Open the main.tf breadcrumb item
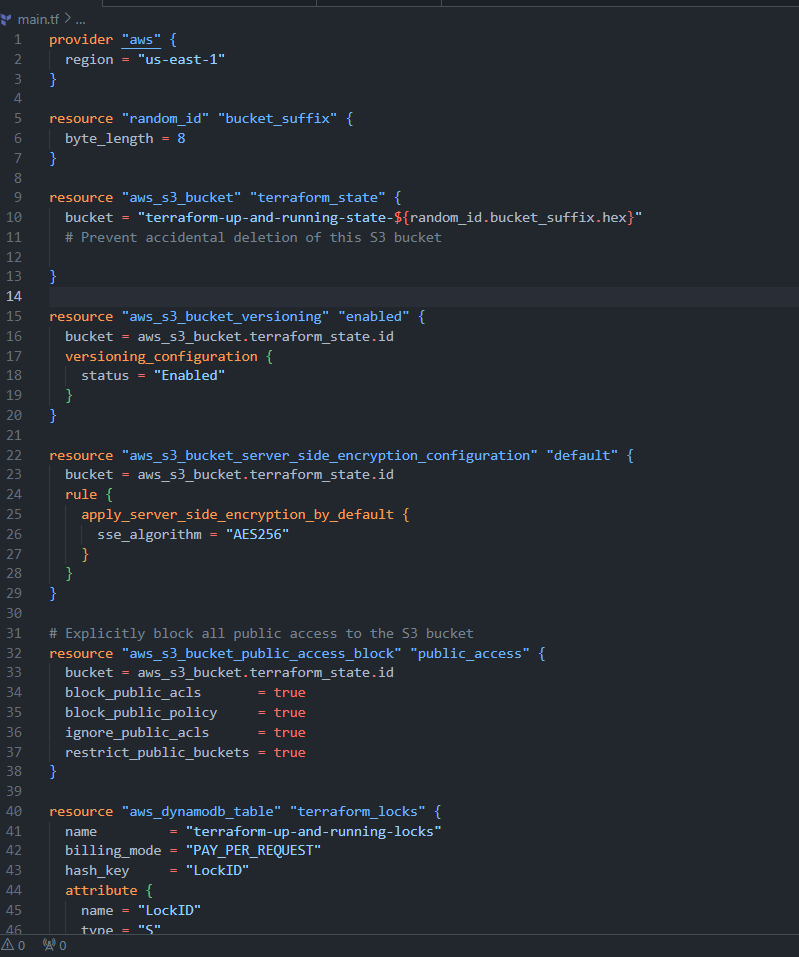799x957 pixels. [38, 20]
